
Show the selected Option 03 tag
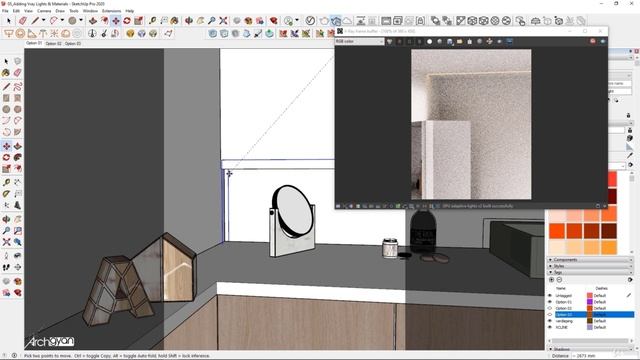coord(549,315)
